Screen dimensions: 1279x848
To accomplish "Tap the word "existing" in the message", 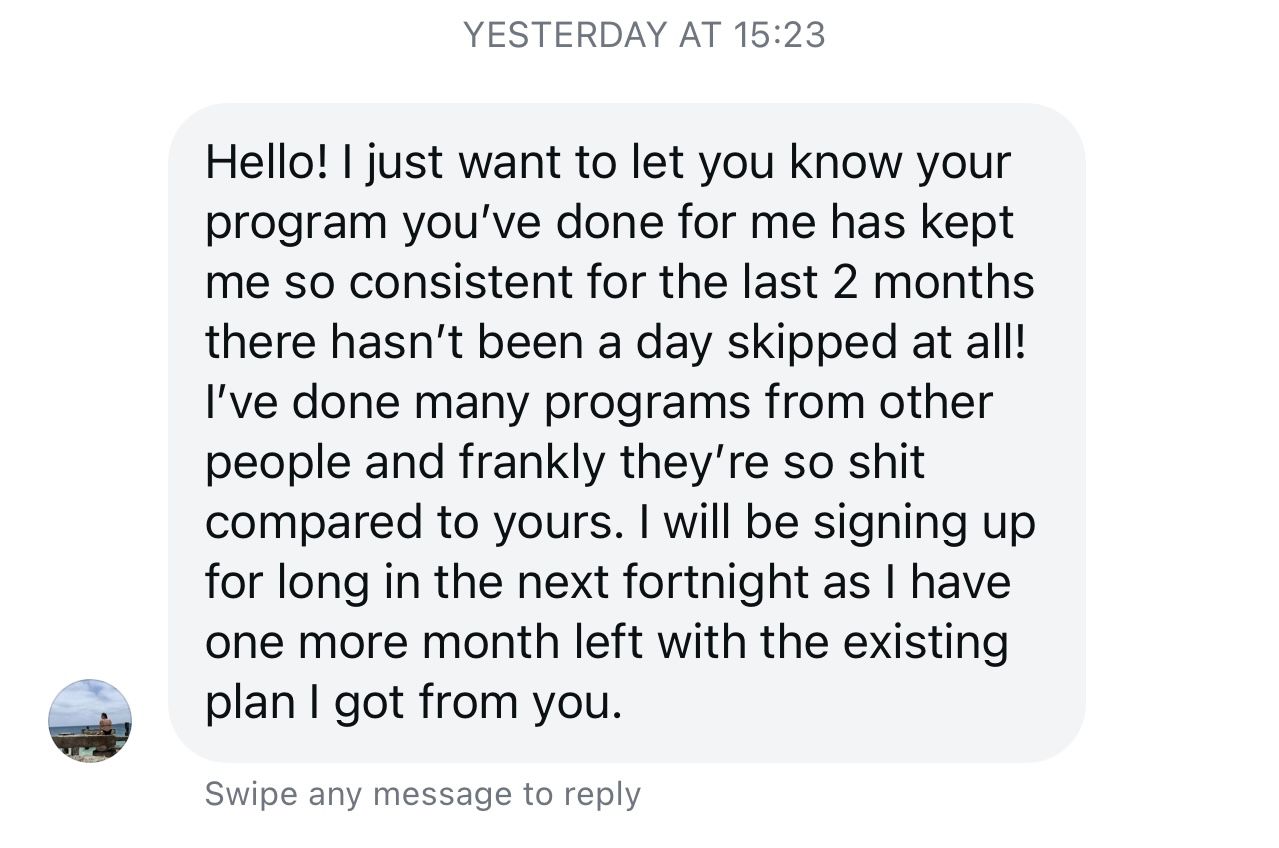I will tap(925, 643).
